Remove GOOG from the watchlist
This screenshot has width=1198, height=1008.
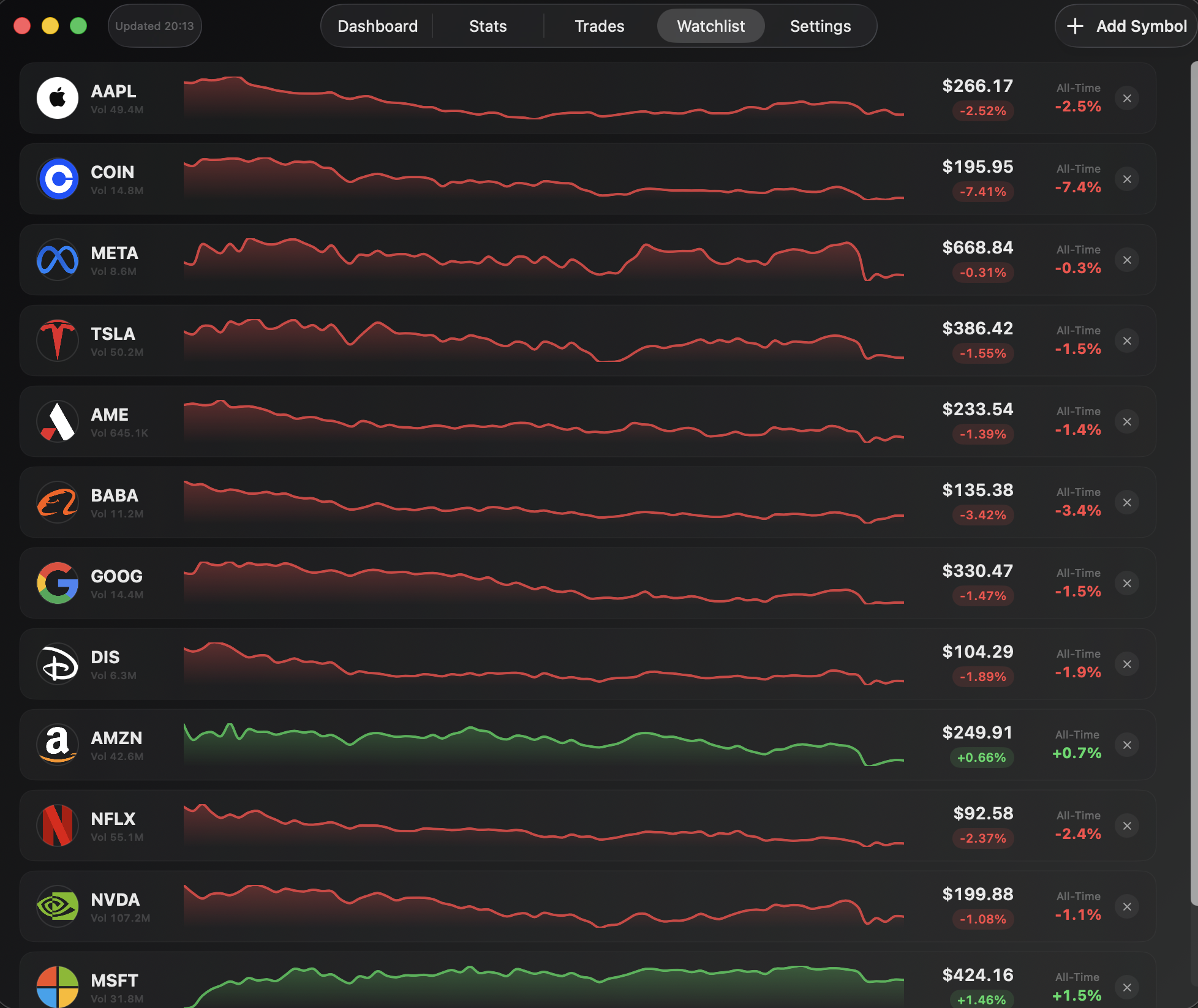(x=1127, y=583)
